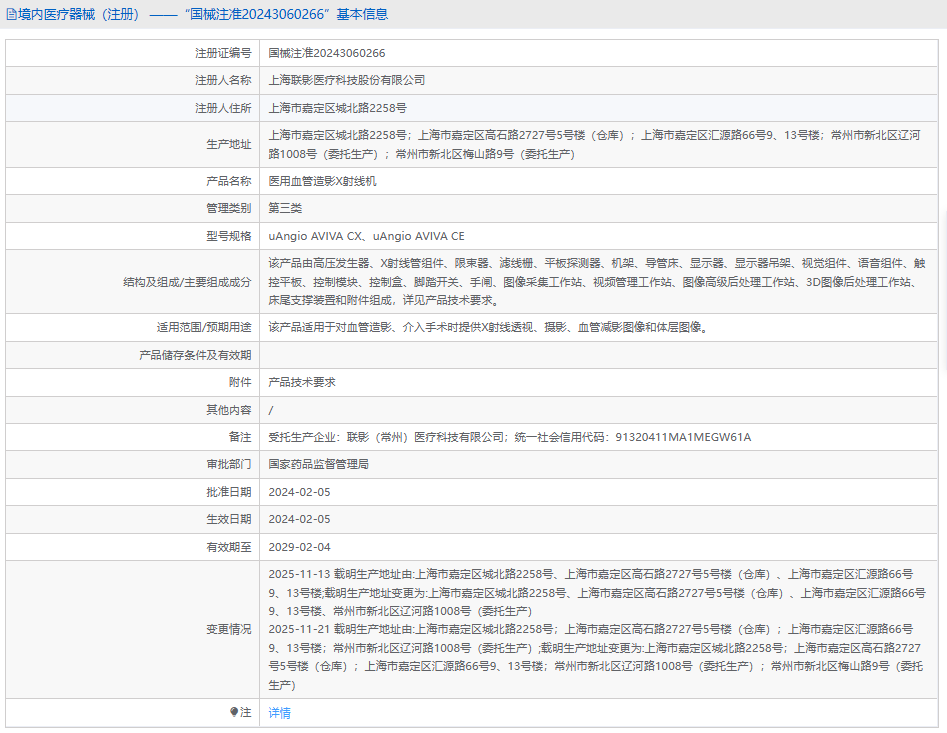Click the 其他内容 label
Viewport: 947px width, 733px height.
point(228,410)
